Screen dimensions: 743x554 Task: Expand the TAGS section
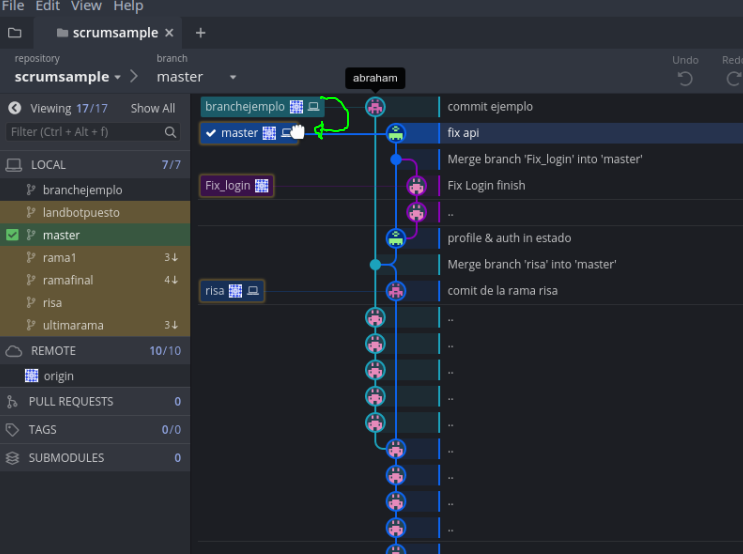tap(43, 430)
